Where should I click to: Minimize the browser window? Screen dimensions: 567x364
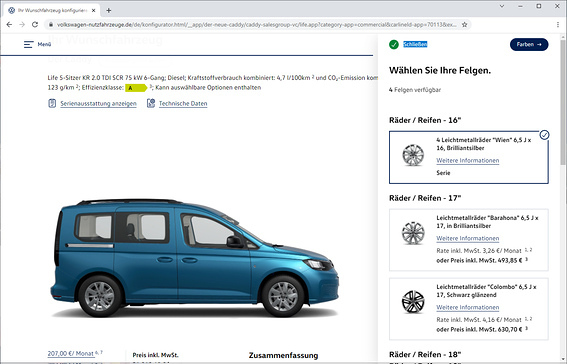(x=520, y=6)
